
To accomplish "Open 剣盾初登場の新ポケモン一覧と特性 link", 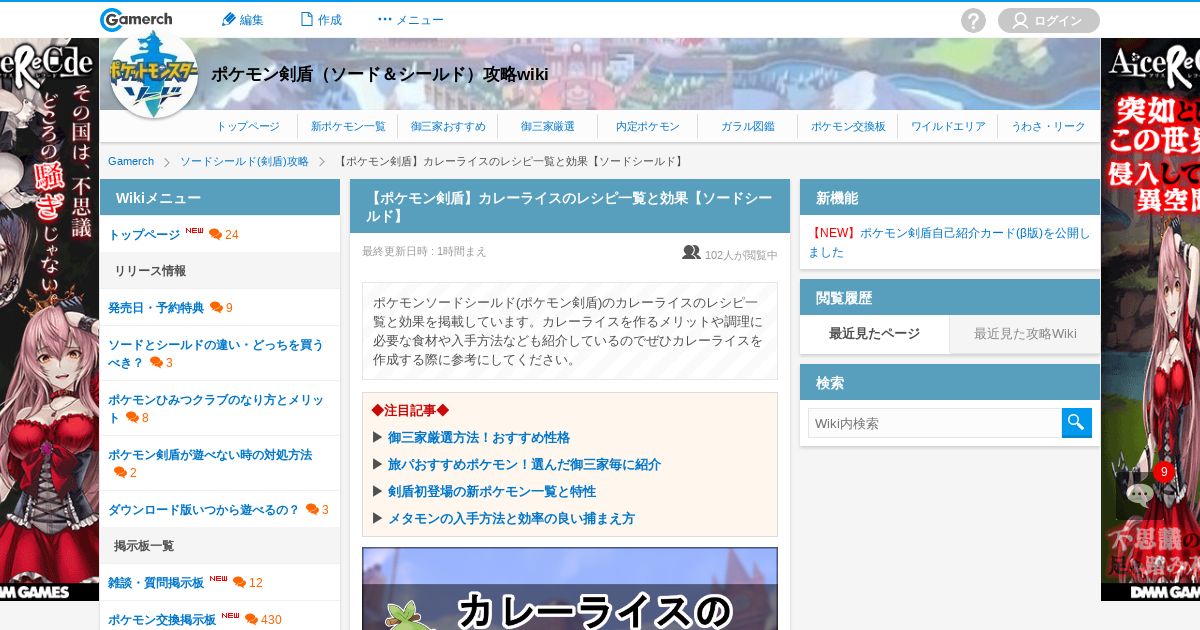I will tap(492, 492).
